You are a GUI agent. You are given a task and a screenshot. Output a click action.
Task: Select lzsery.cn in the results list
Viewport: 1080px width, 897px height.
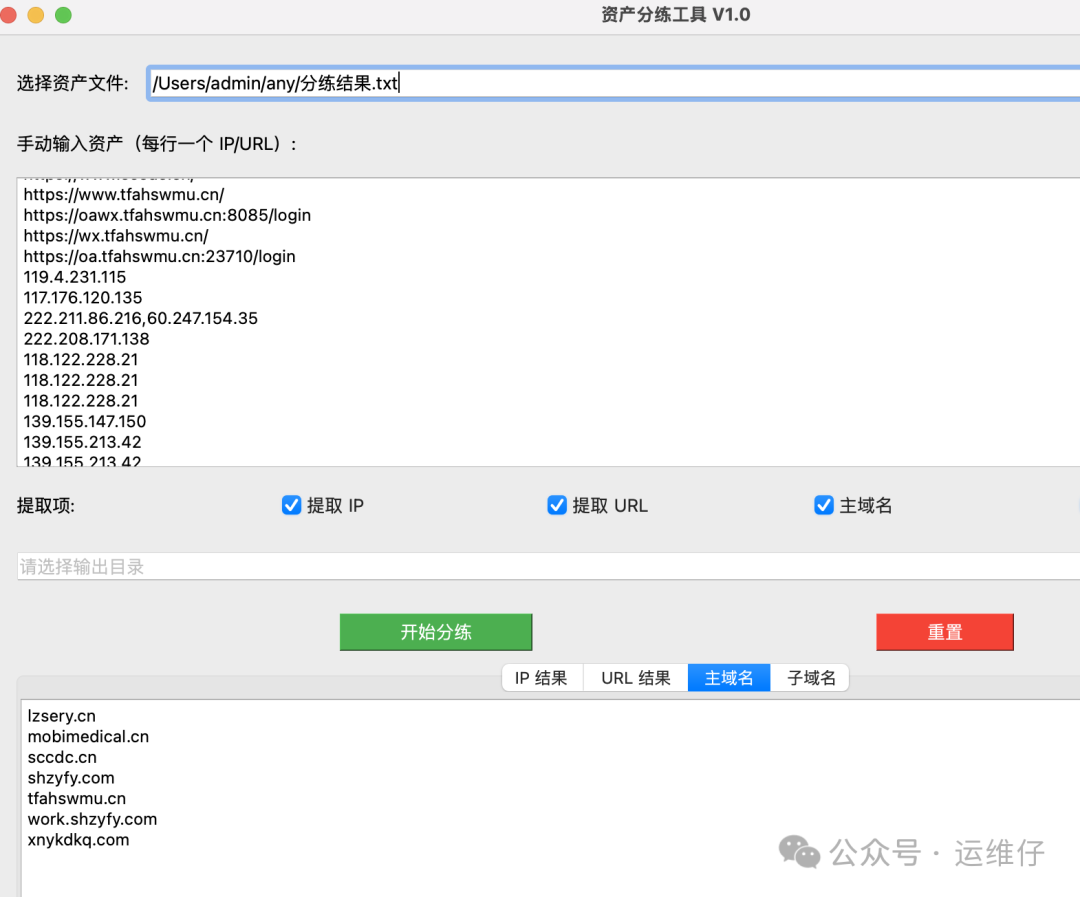point(62,716)
